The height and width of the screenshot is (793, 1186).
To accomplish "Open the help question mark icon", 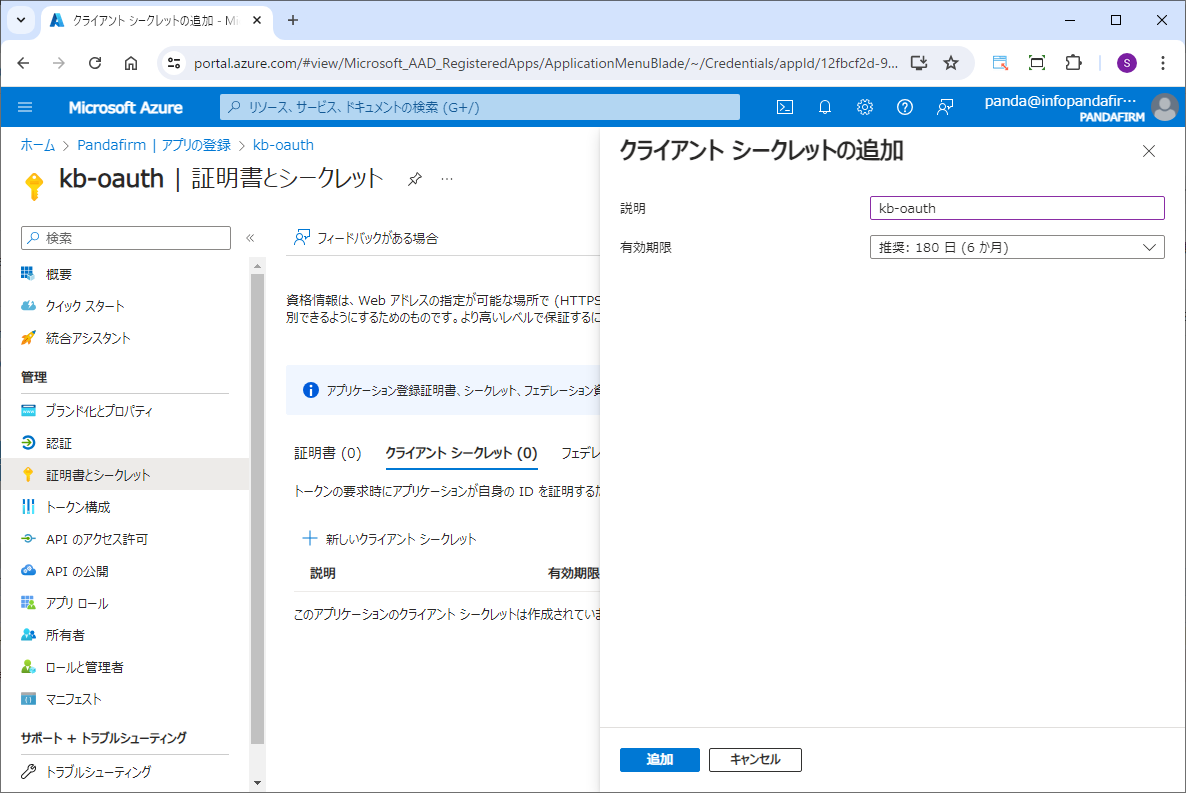I will pos(905,107).
